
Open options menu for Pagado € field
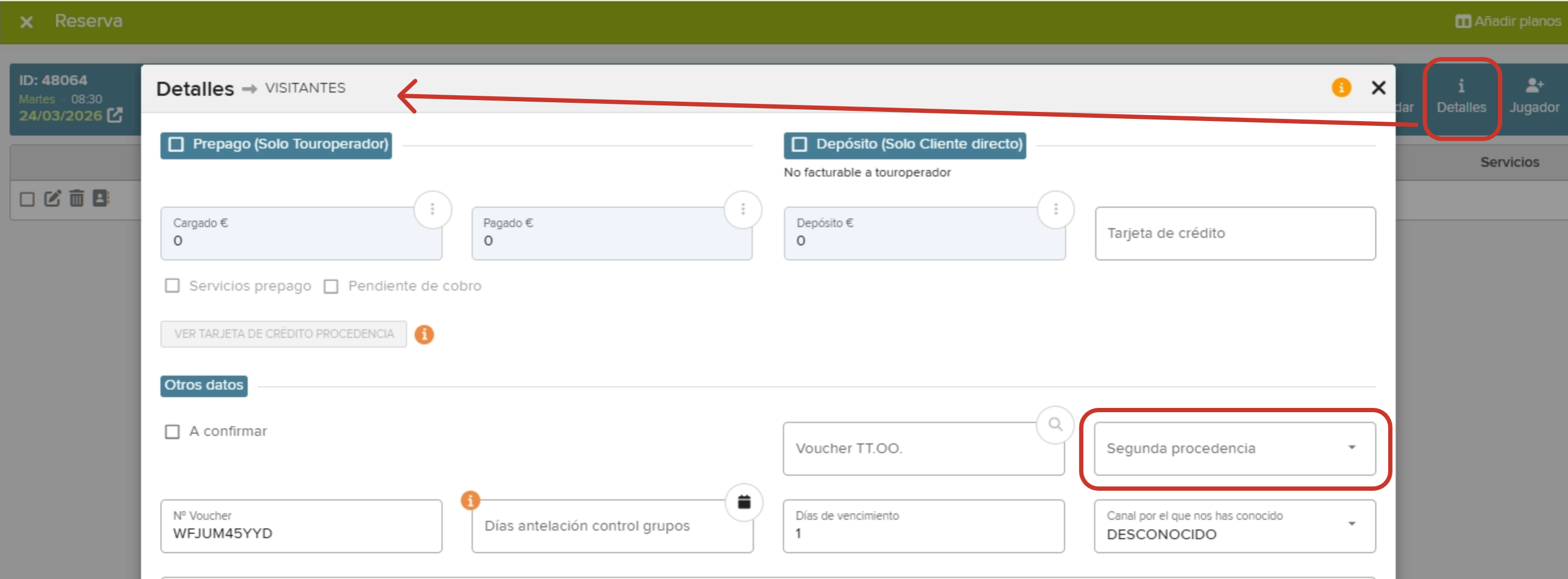coord(743,209)
